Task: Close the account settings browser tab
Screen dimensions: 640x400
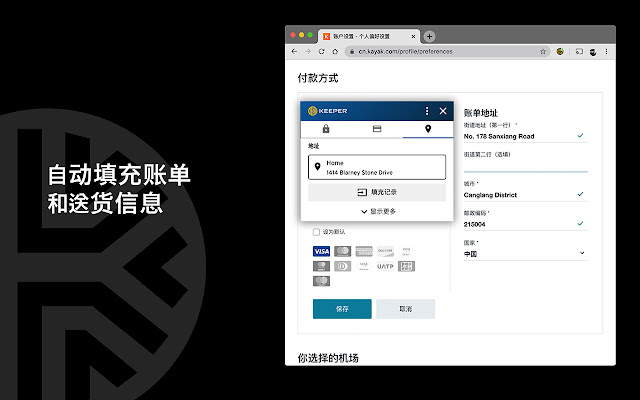Action: tap(413, 36)
